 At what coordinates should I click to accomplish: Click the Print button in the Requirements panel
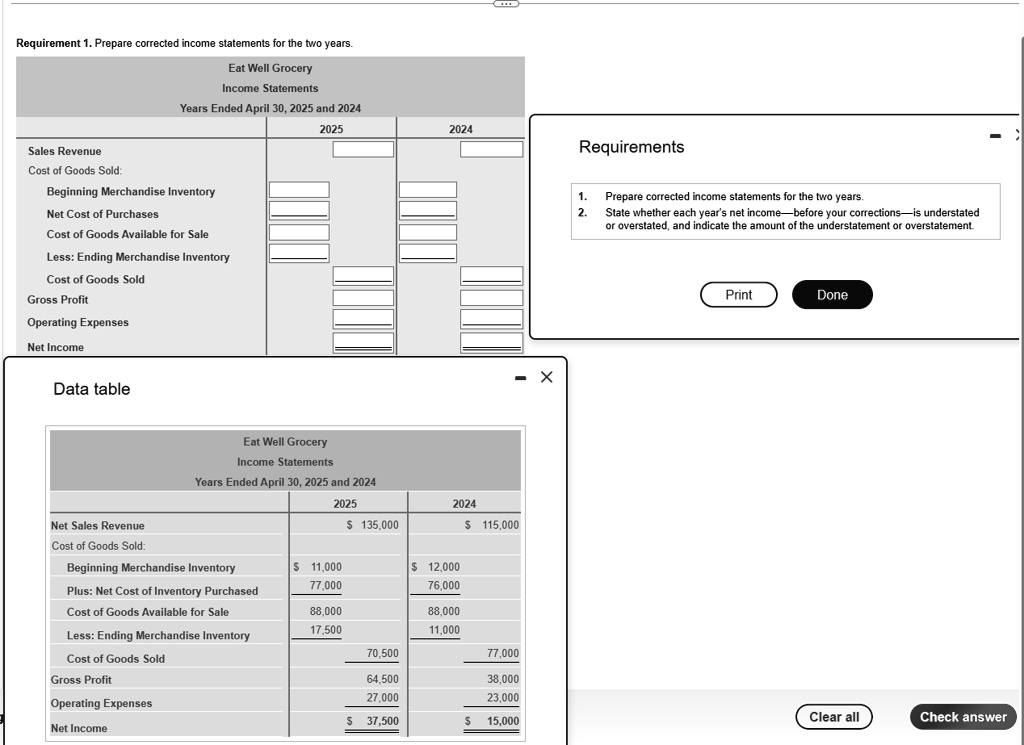click(x=738, y=294)
